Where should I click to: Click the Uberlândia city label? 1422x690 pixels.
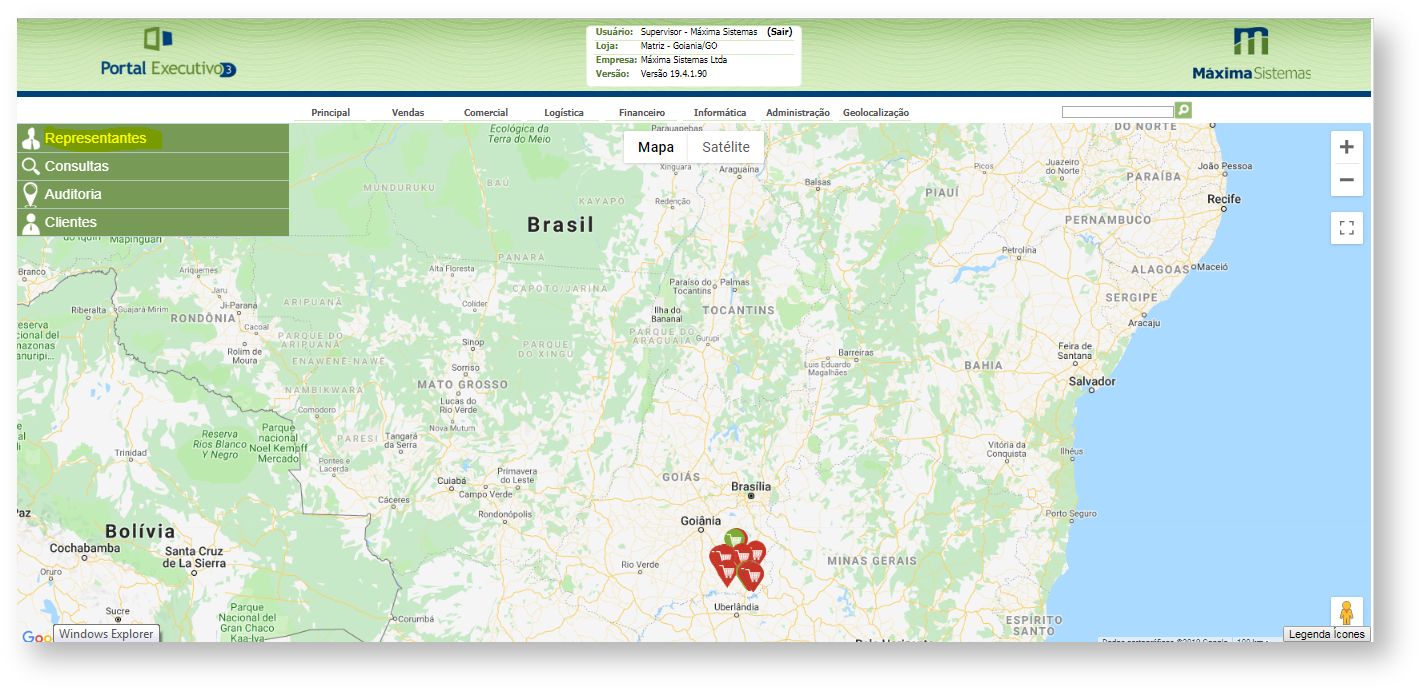coord(735,606)
